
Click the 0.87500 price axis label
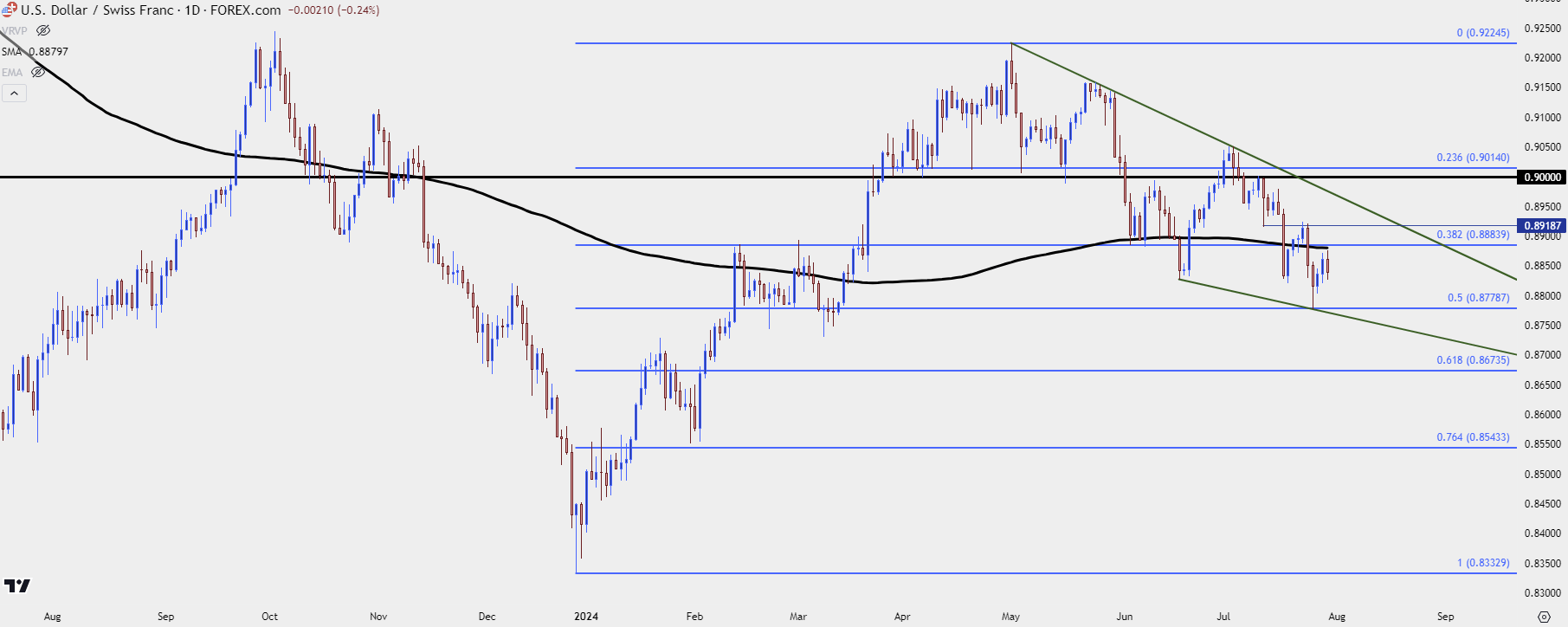click(1542, 326)
